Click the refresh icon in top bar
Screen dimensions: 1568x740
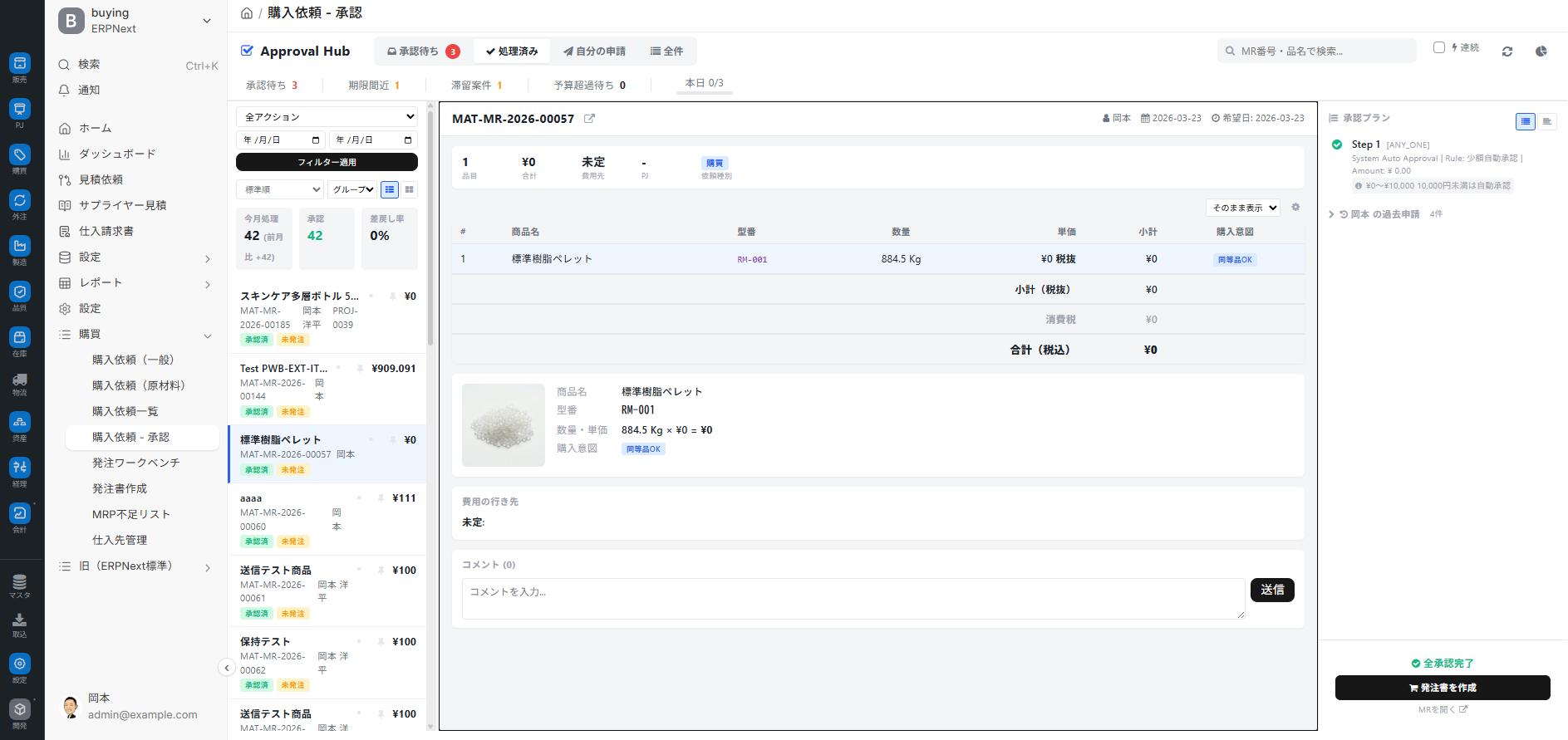(x=1507, y=51)
